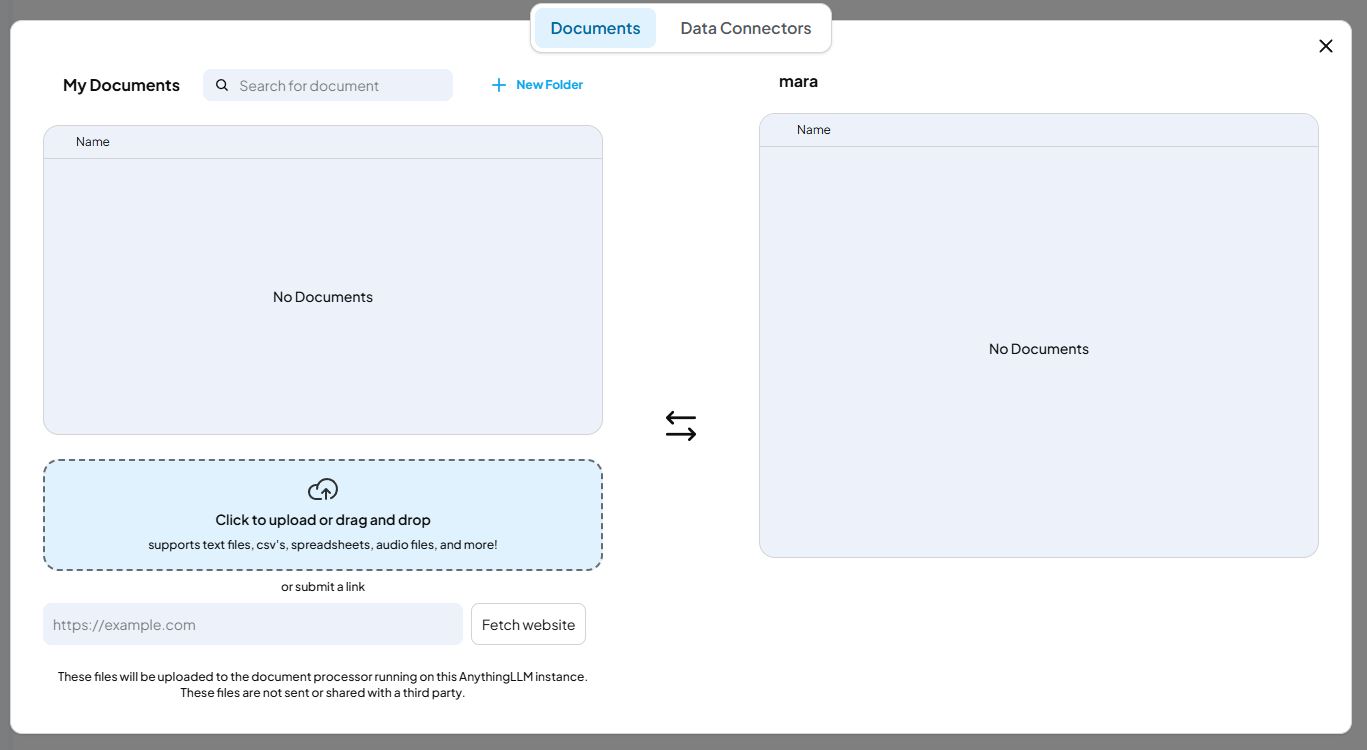
Task: Click the two-way transfer arrows icon
Action: coord(681,426)
